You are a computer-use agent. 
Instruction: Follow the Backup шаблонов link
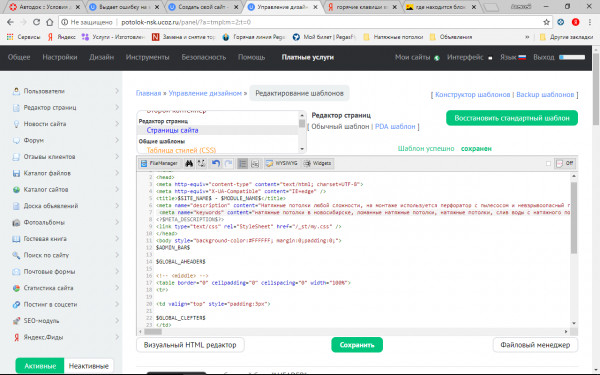point(545,95)
